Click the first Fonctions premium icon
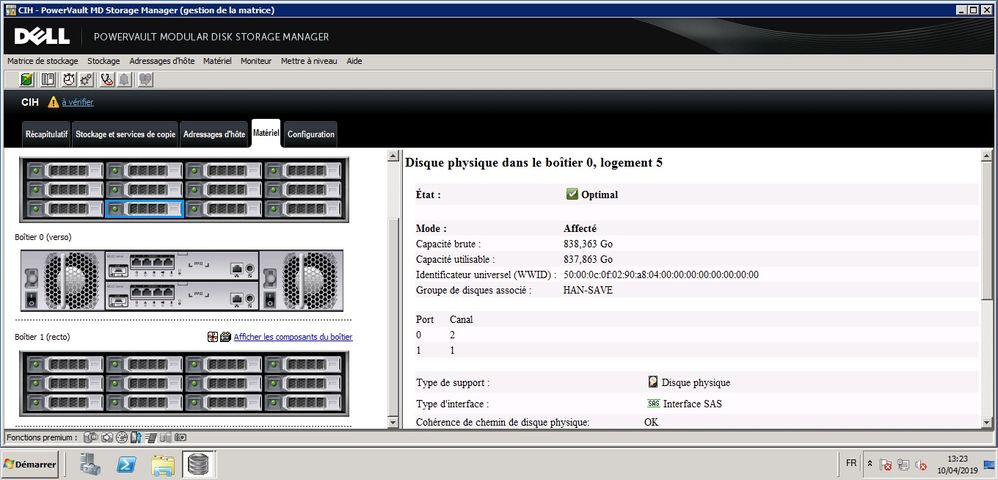The image size is (998, 480). [90, 437]
